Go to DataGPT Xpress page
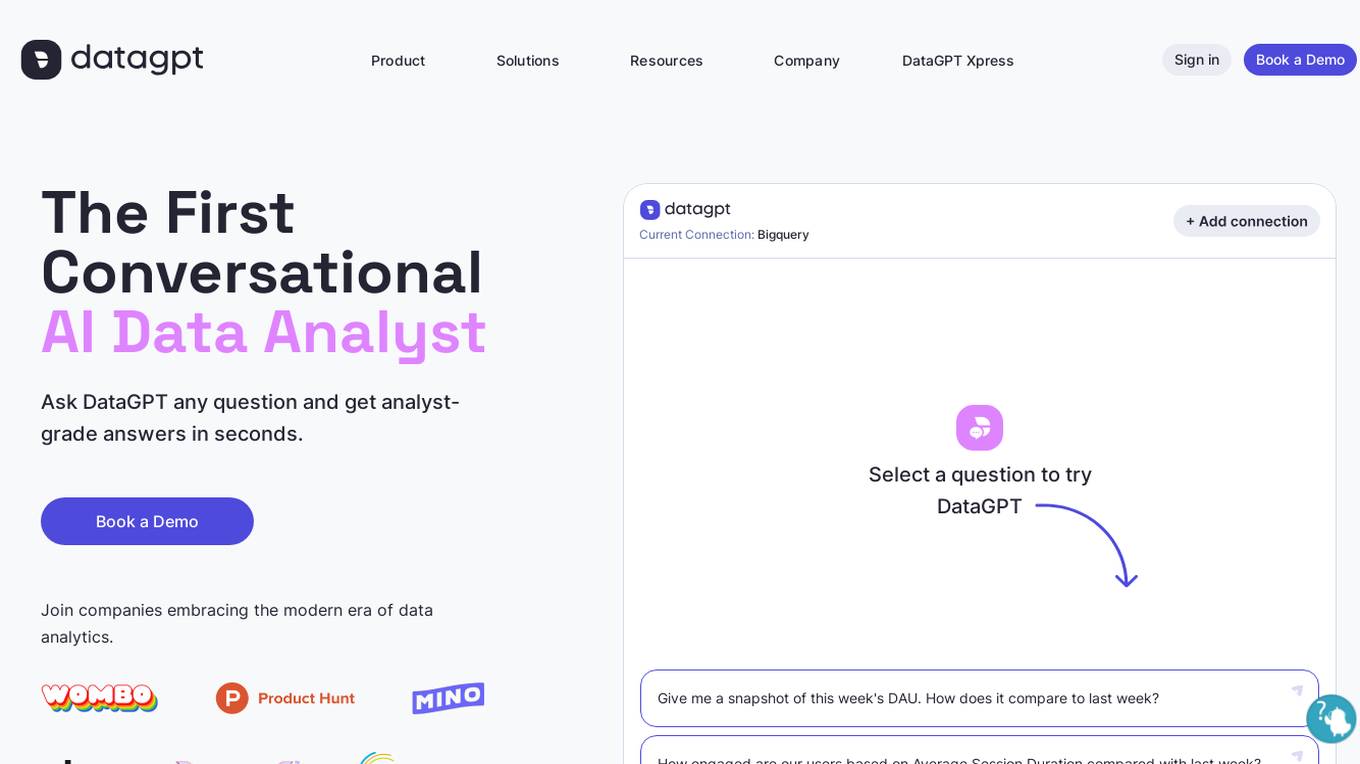 tap(957, 60)
